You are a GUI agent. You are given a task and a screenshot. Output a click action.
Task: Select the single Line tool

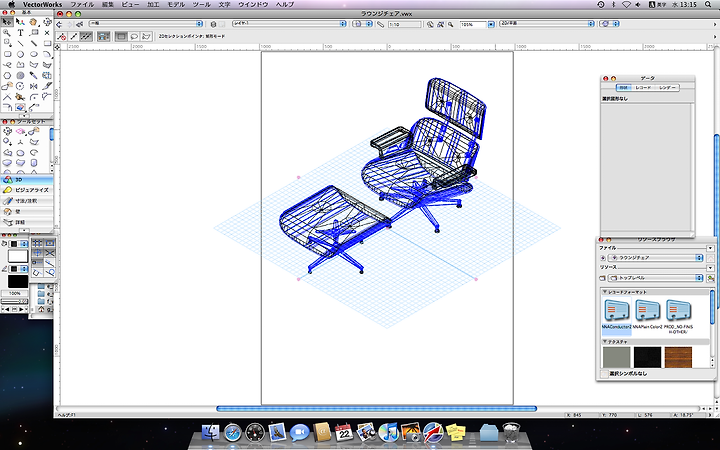point(20,43)
